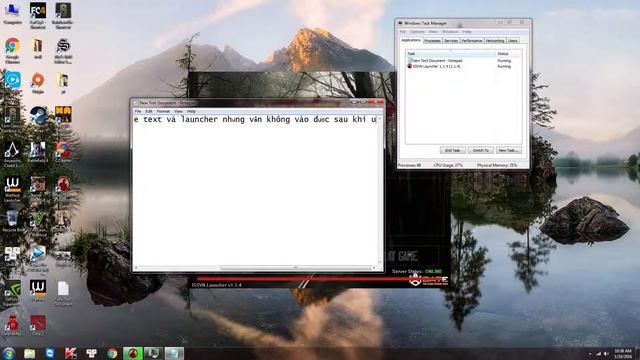Click the 'ISSVN Launcher v1.1.4' label
Viewport: 640px width, 360px height.
pos(217,285)
